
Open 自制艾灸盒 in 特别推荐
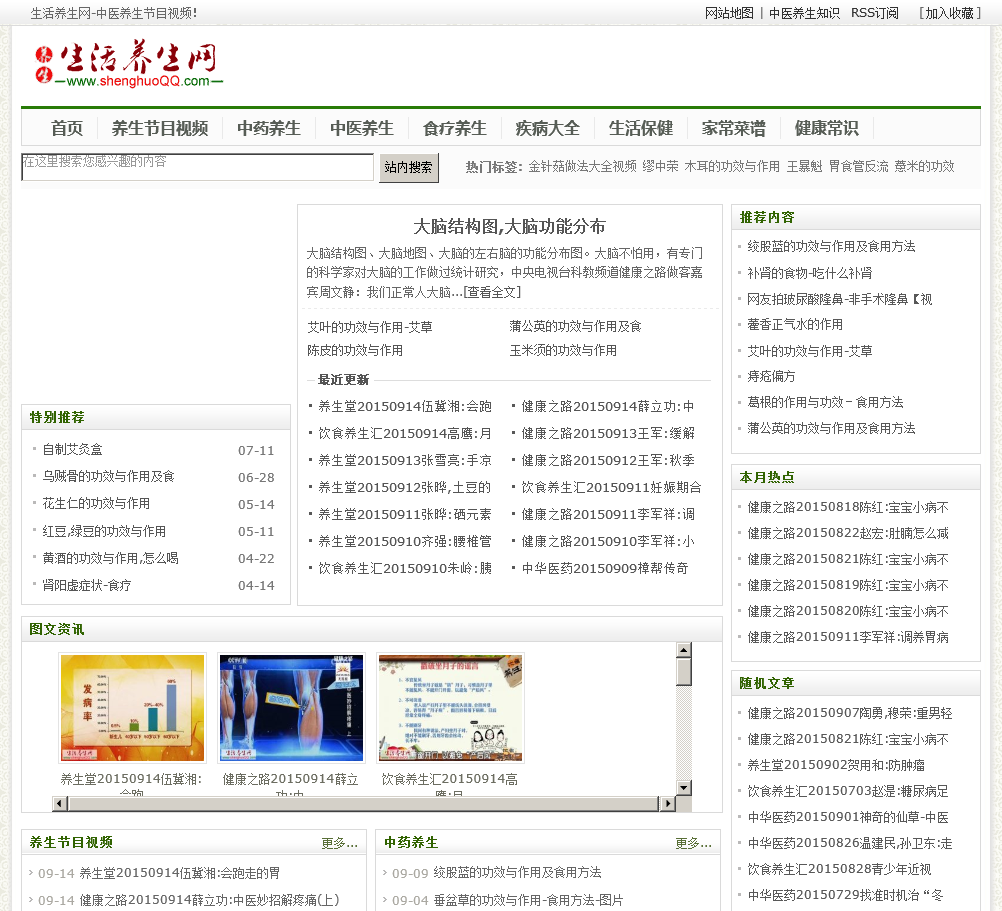(x=72, y=450)
